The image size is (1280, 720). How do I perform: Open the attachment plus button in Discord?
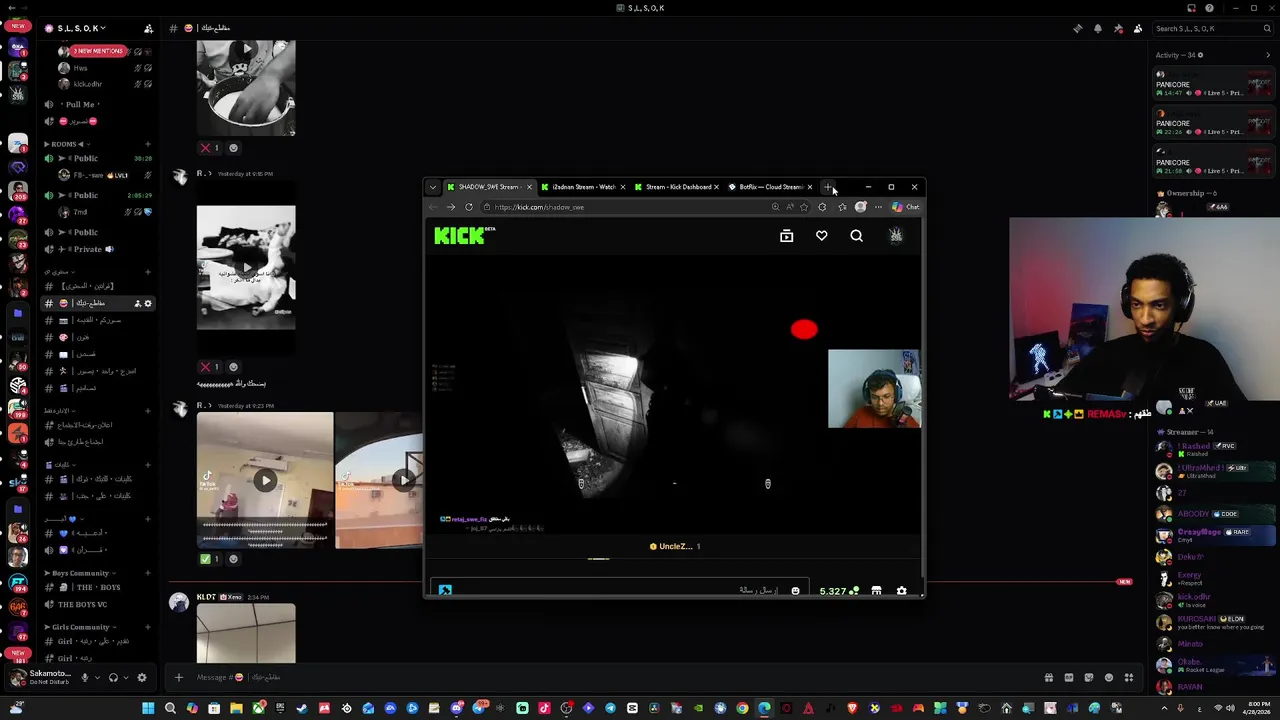(x=178, y=677)
